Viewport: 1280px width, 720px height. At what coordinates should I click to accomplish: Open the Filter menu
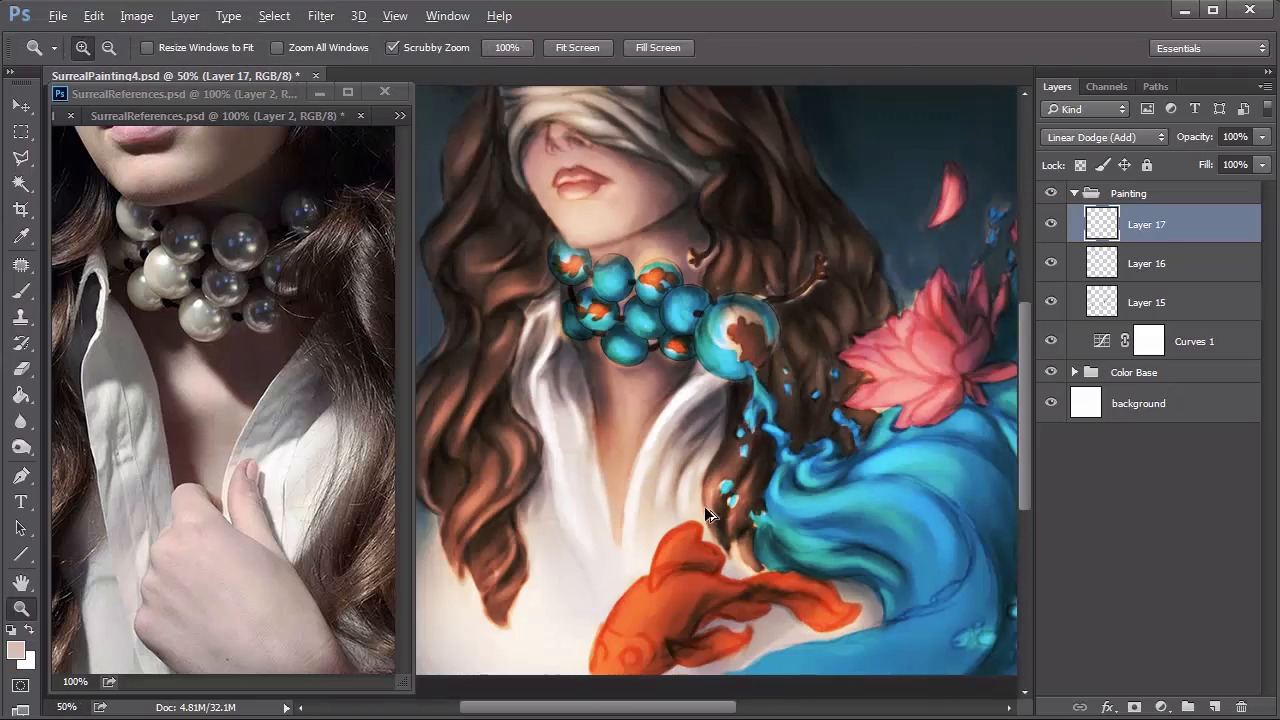pyautogui.click(x=321, y=16)
